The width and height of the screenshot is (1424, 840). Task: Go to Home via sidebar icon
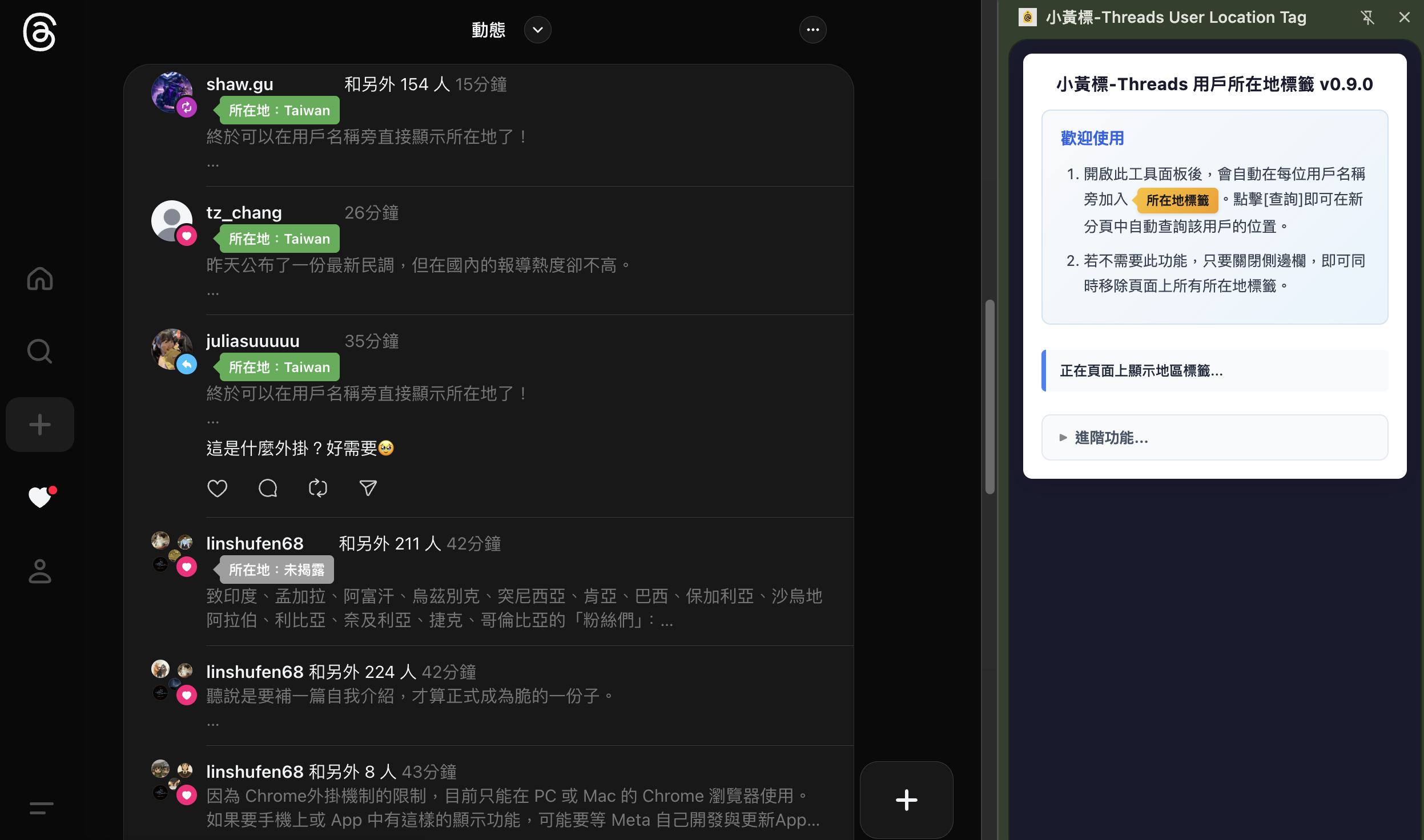40,278
